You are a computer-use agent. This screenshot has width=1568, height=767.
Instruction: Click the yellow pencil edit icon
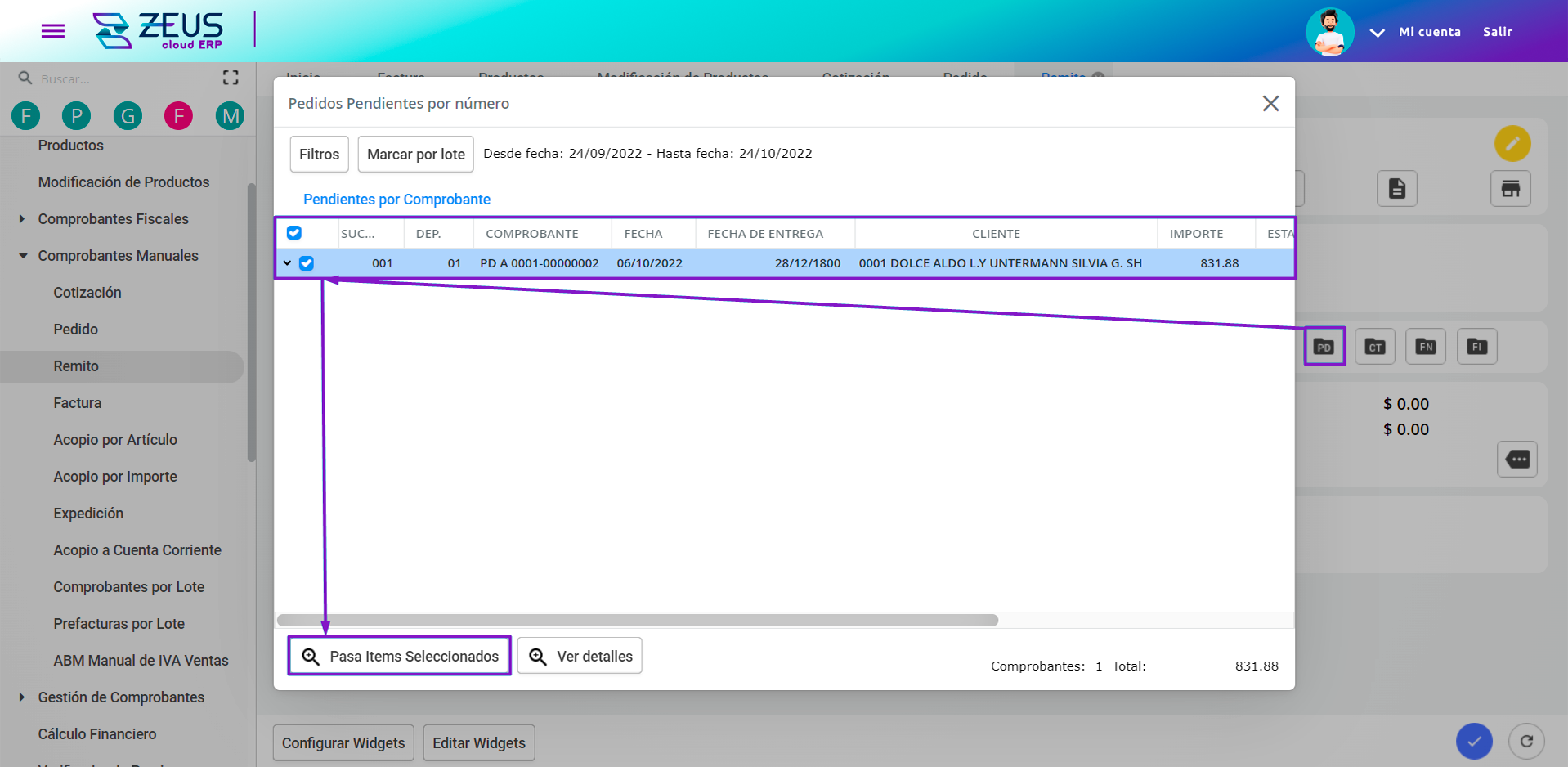[x=1512, y=144]
